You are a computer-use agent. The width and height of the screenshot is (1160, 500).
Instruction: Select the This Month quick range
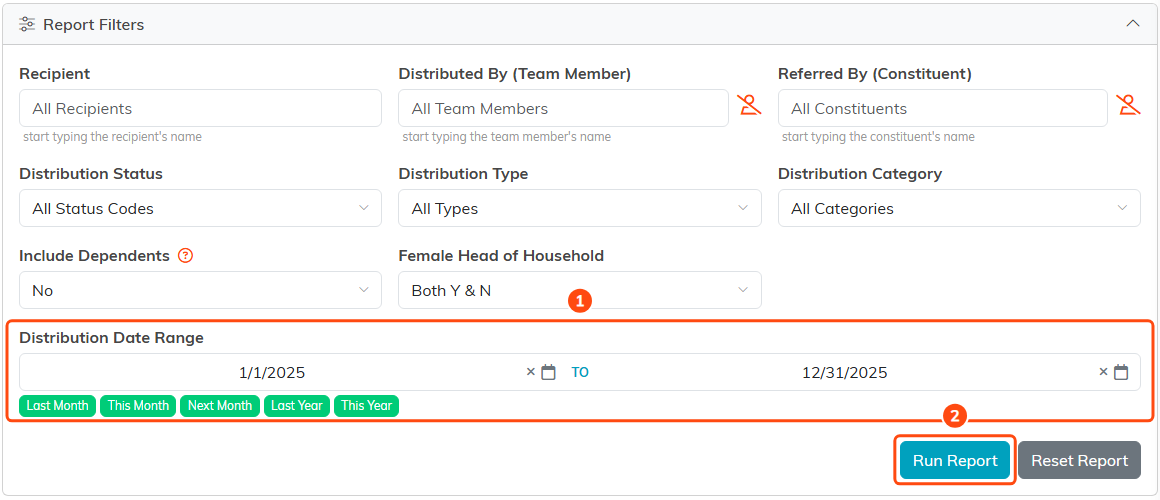[x=138, y=406]
